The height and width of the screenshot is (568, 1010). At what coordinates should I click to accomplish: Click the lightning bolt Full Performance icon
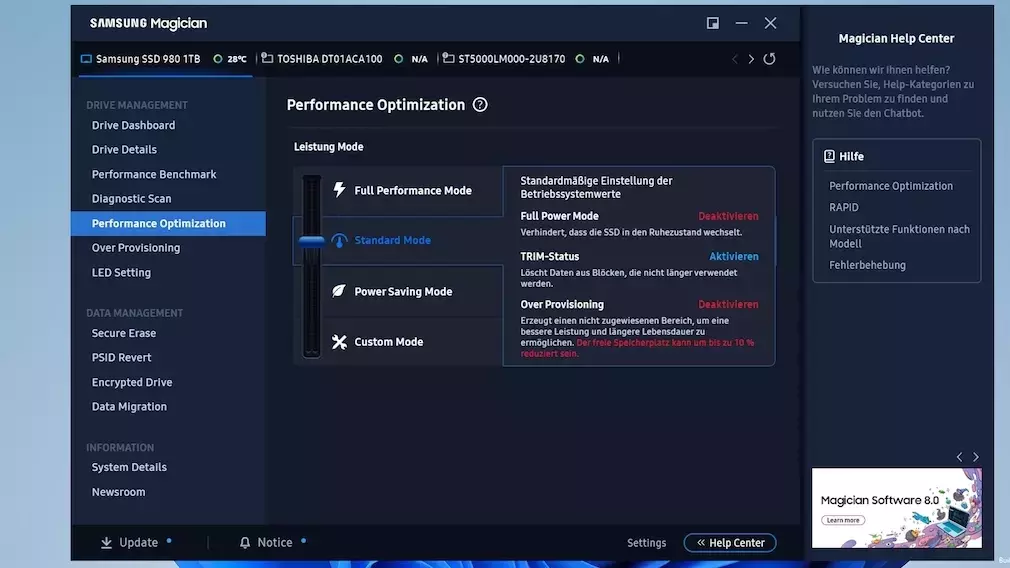(x=339, y=190)
